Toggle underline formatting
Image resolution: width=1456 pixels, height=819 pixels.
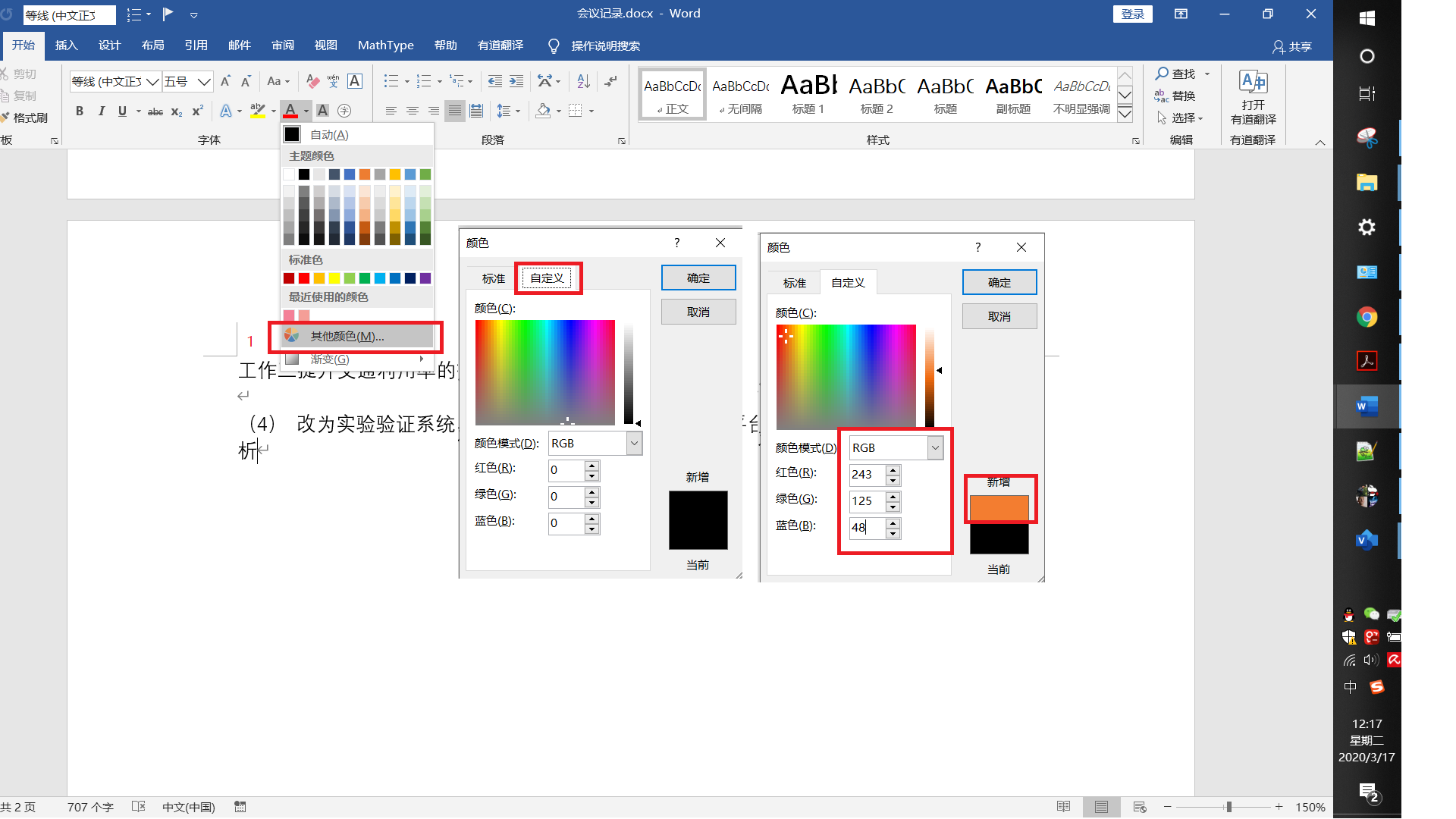(x=121, y=111)
